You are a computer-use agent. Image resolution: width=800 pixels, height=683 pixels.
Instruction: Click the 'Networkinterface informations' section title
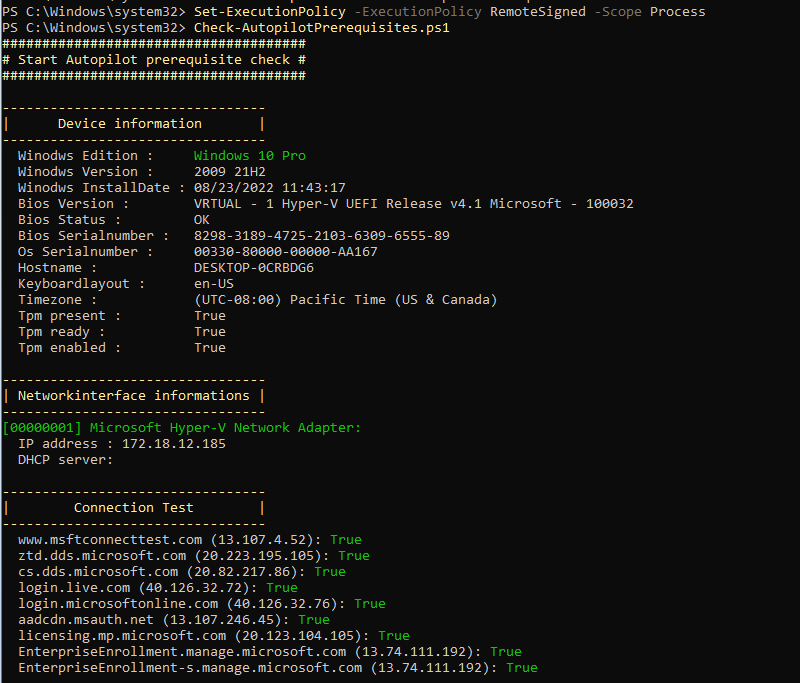point(134,396)
